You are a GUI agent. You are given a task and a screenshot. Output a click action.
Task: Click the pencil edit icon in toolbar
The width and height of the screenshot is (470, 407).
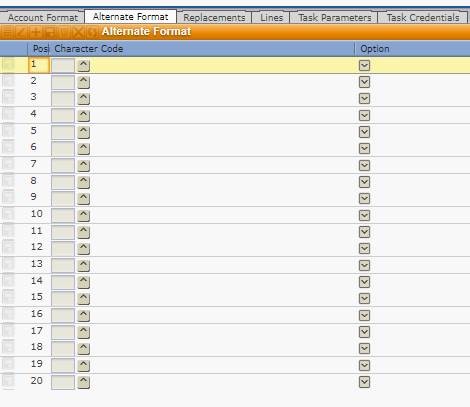click(x=21, y=32)
